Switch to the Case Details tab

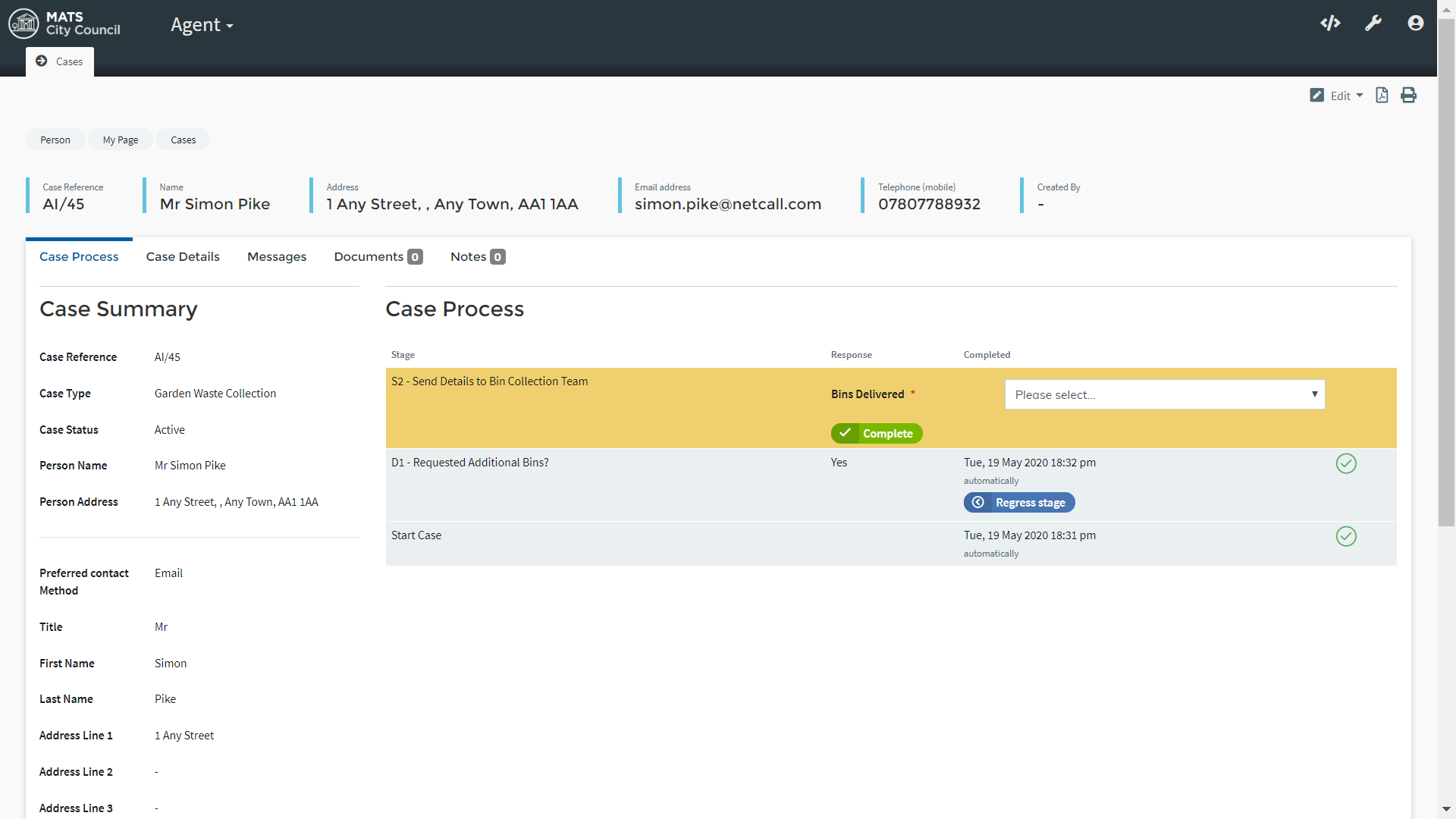click(x=183, y=257)
